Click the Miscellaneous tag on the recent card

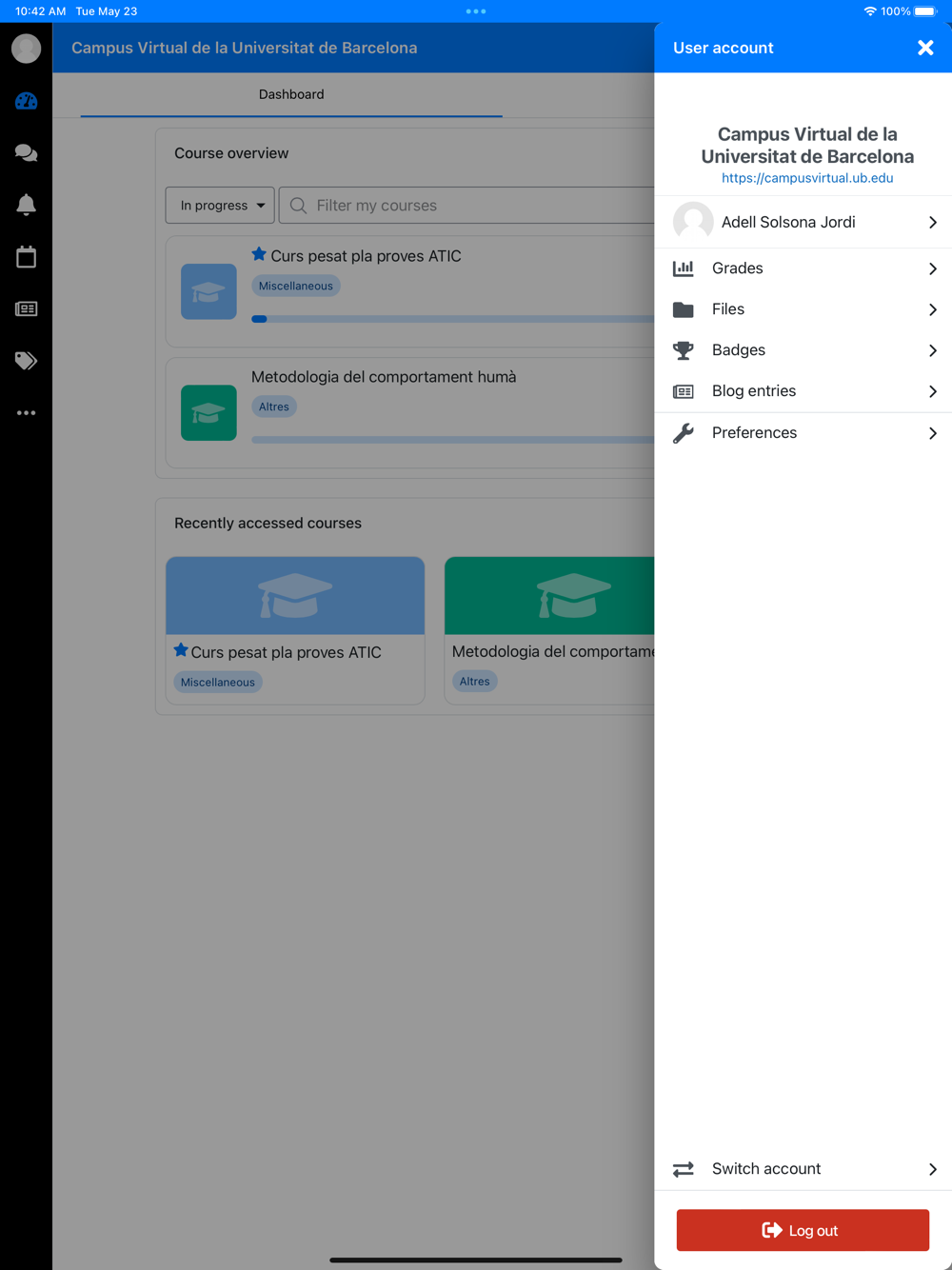point(218,682)
